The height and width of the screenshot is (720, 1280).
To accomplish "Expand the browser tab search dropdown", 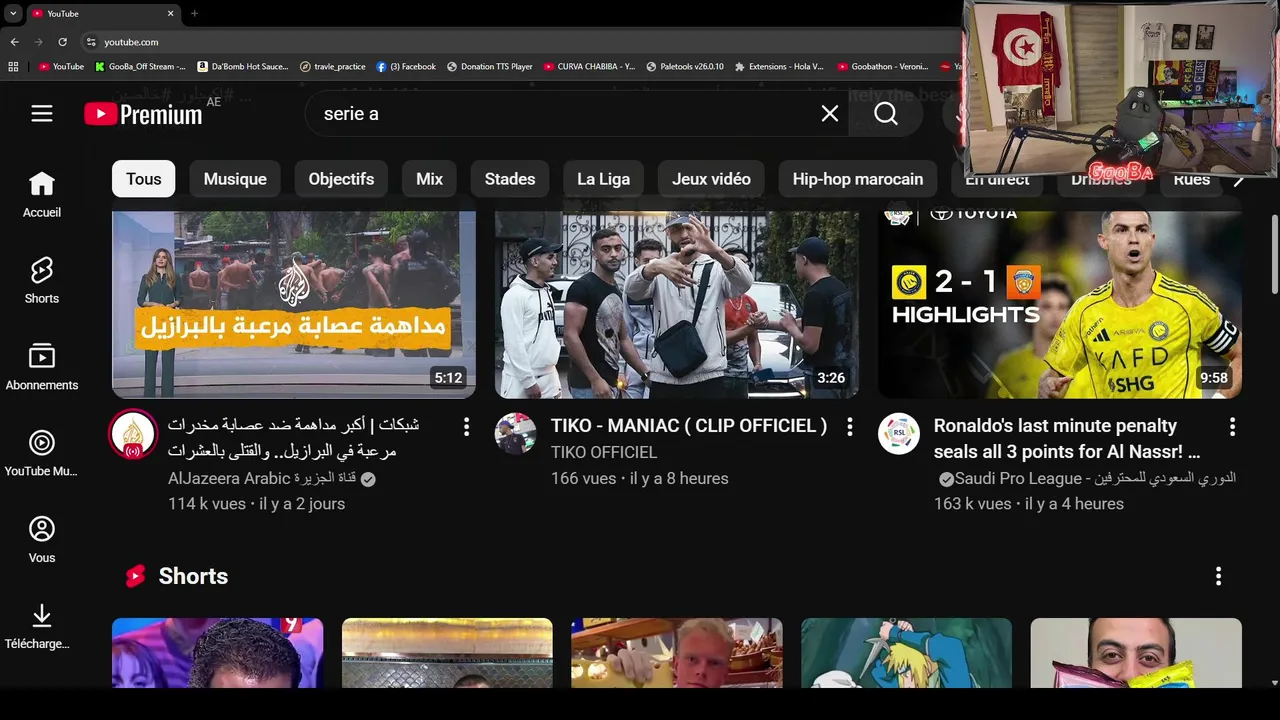I will point(13,13).
